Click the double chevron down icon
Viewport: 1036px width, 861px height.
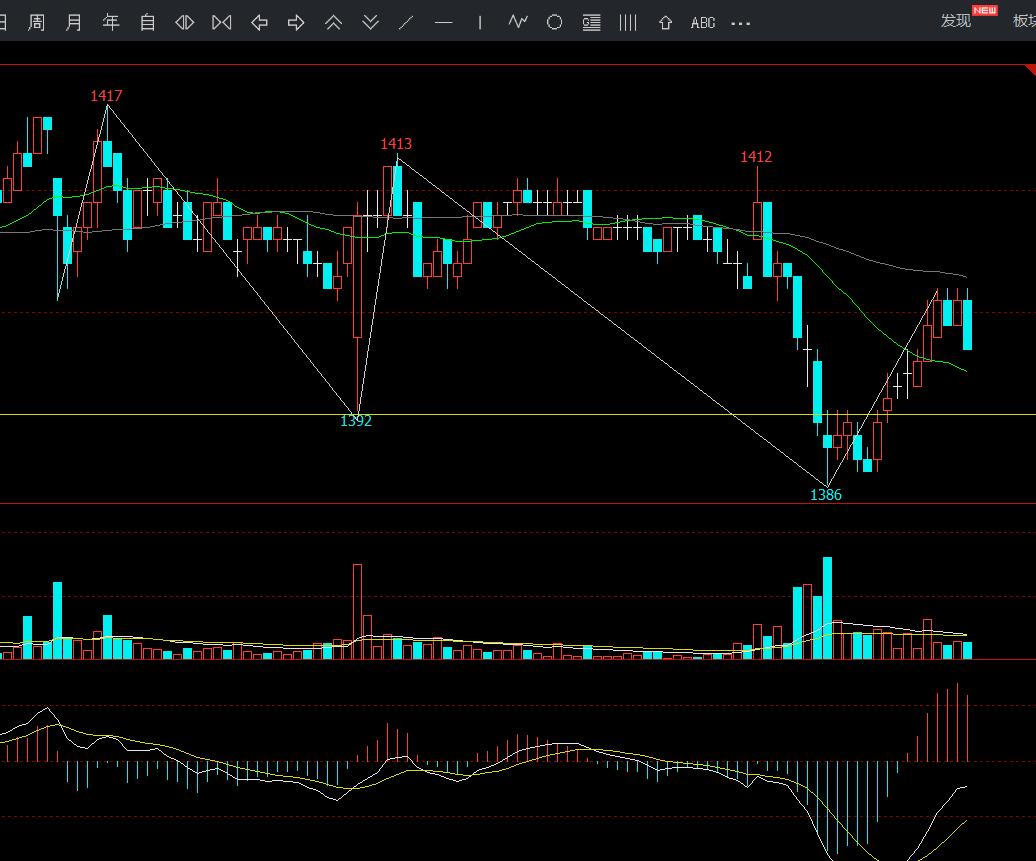pyautogui.click(x=370, y=22)
